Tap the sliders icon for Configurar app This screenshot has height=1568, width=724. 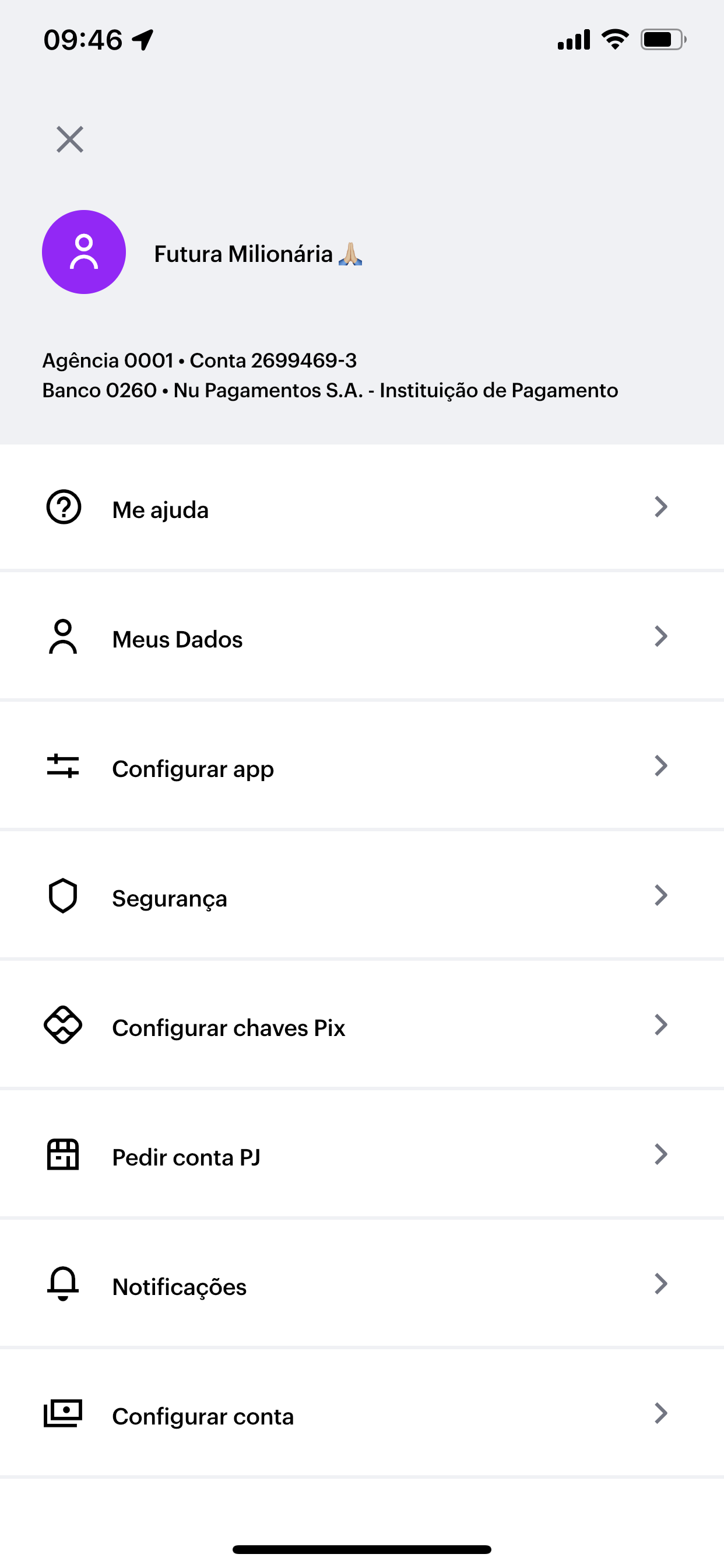click(64, 766)
